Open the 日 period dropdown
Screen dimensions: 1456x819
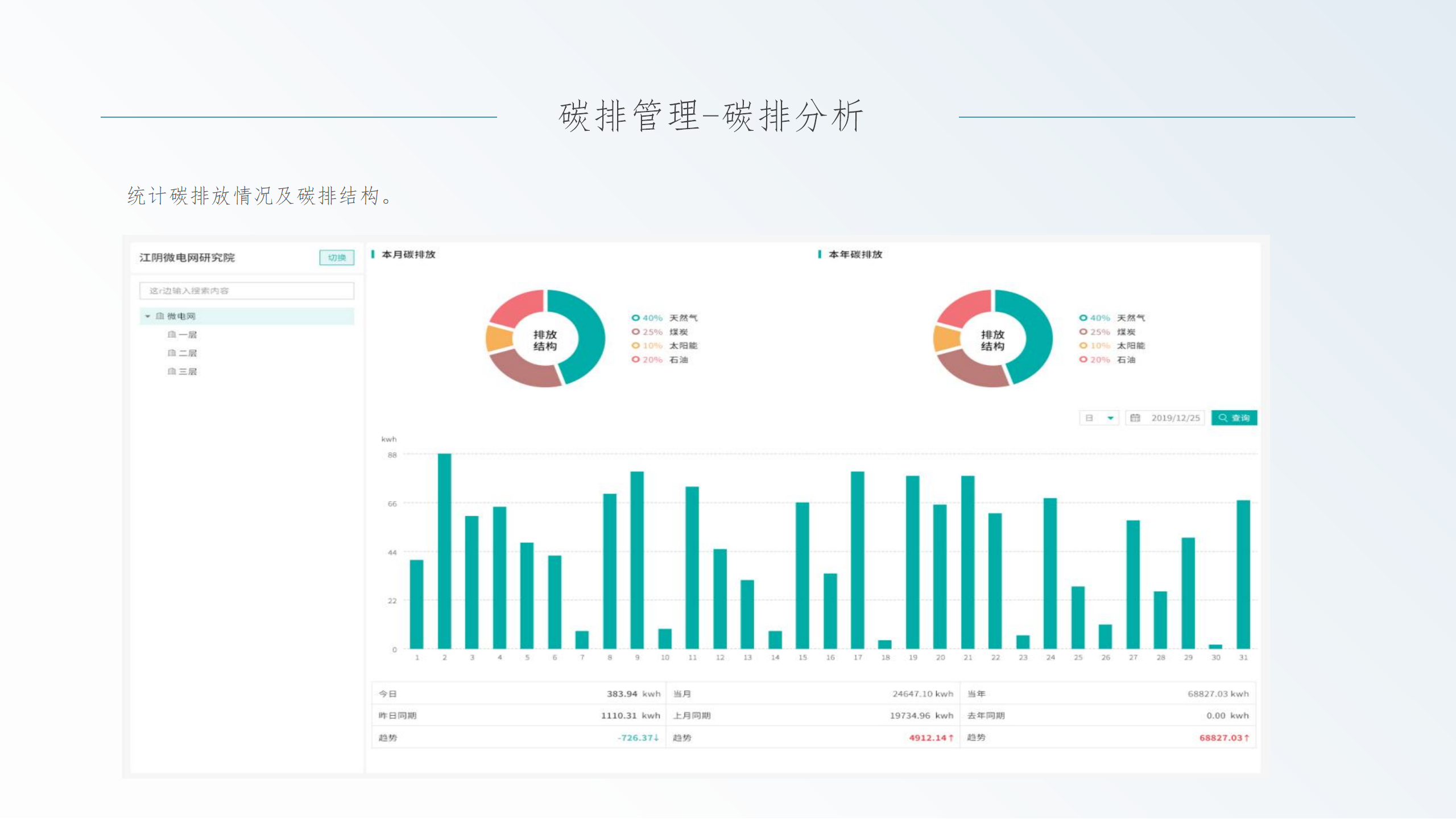pyautogui.click(x=1099, y=418)
